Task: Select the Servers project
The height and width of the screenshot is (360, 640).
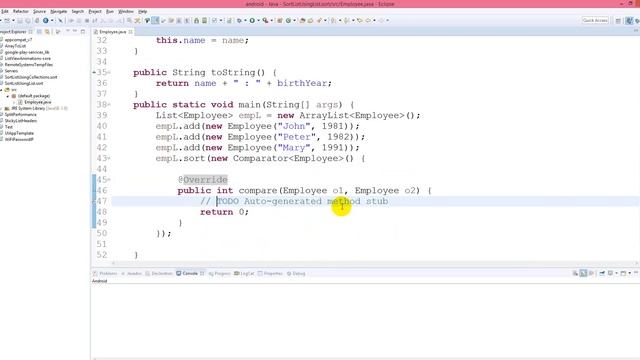Action: point(11,71)
